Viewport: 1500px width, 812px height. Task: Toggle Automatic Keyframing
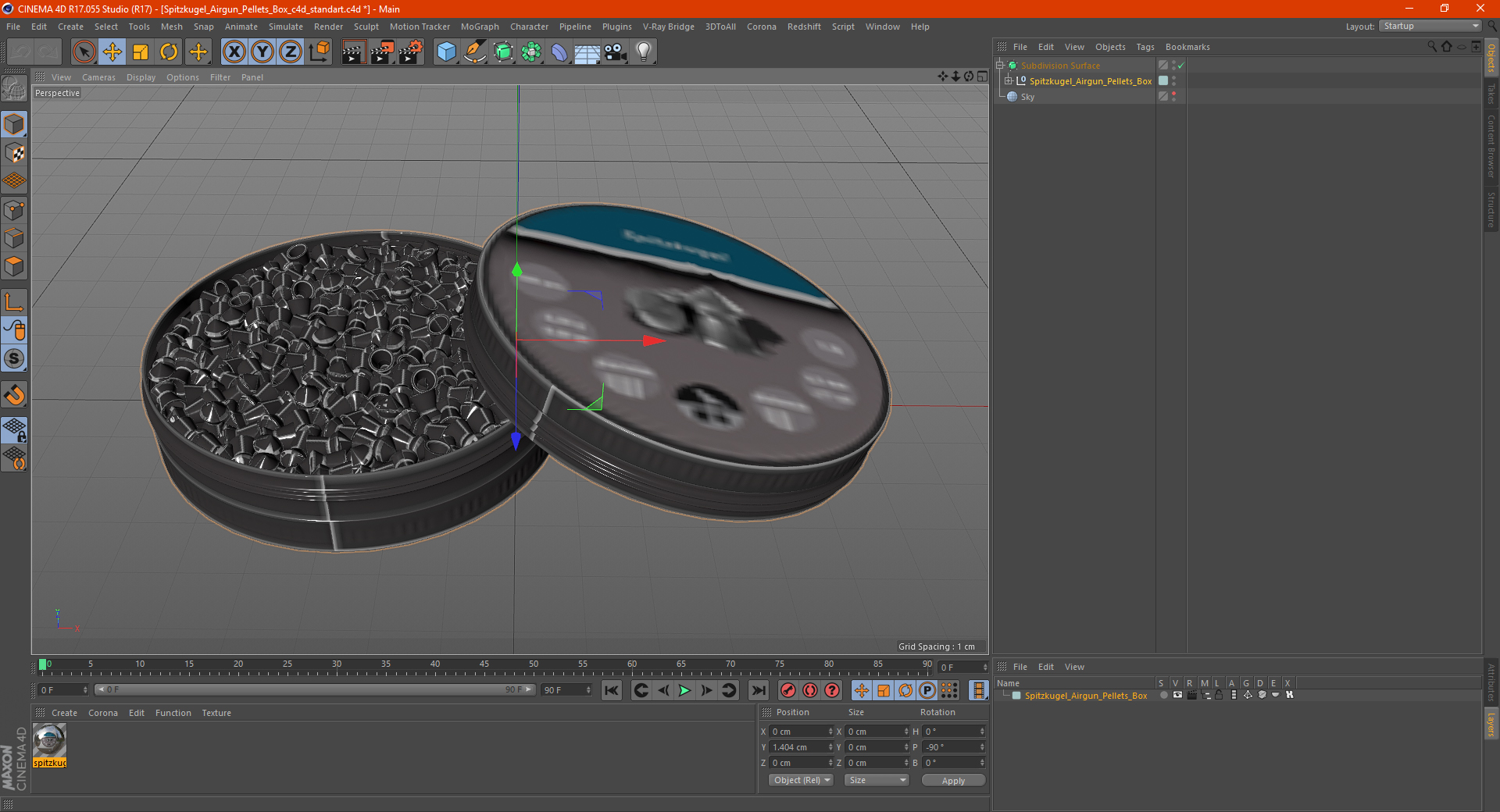pyautogui.click(x=810, y=690)
